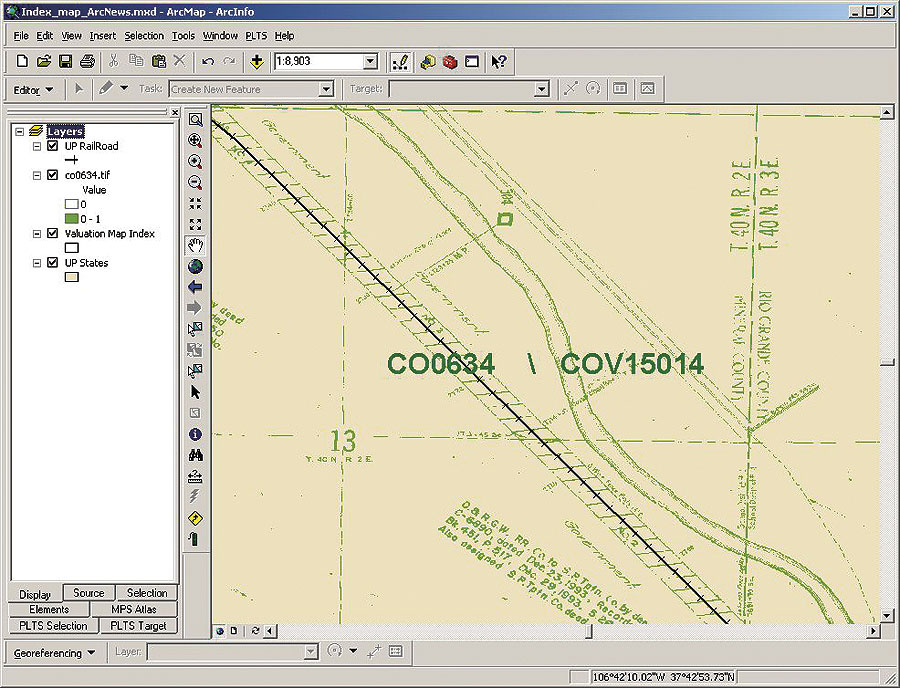Click the Fixed Zoom Out icon

[195, 224]
